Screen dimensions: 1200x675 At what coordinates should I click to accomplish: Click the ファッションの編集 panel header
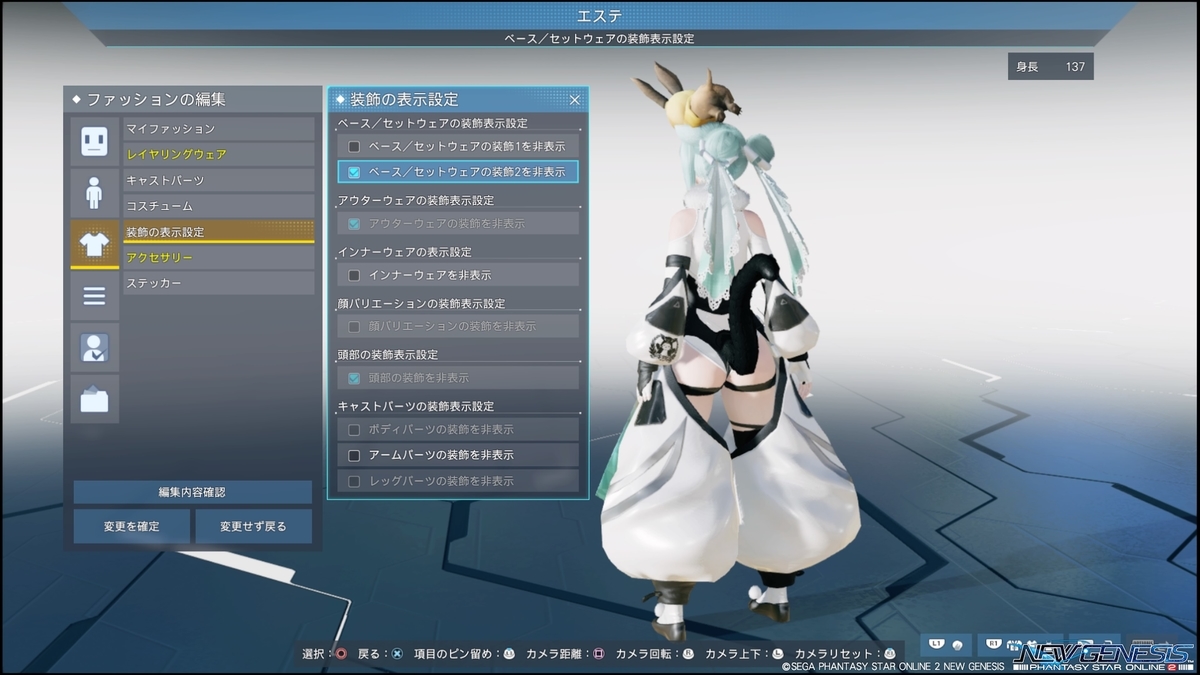click(192, 100)
